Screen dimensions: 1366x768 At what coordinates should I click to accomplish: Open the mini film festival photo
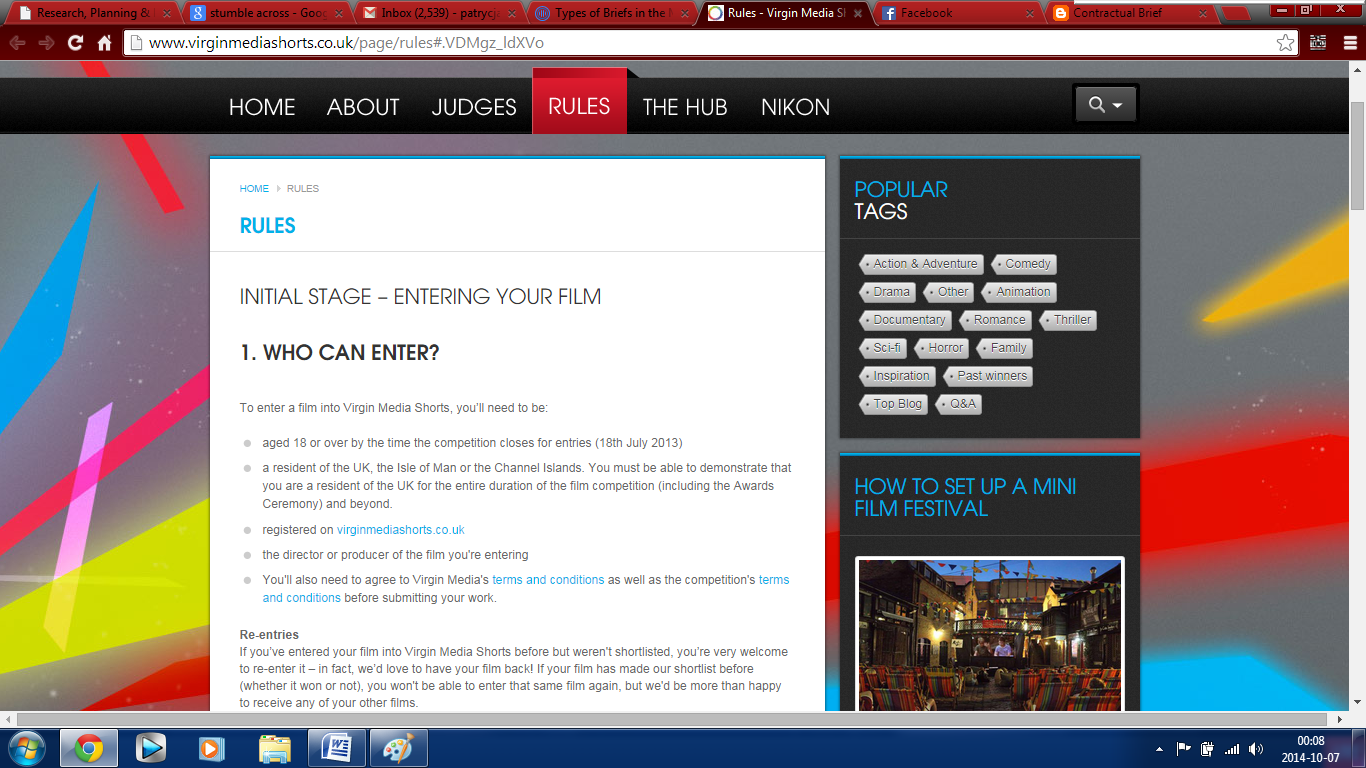coord(990,634)
